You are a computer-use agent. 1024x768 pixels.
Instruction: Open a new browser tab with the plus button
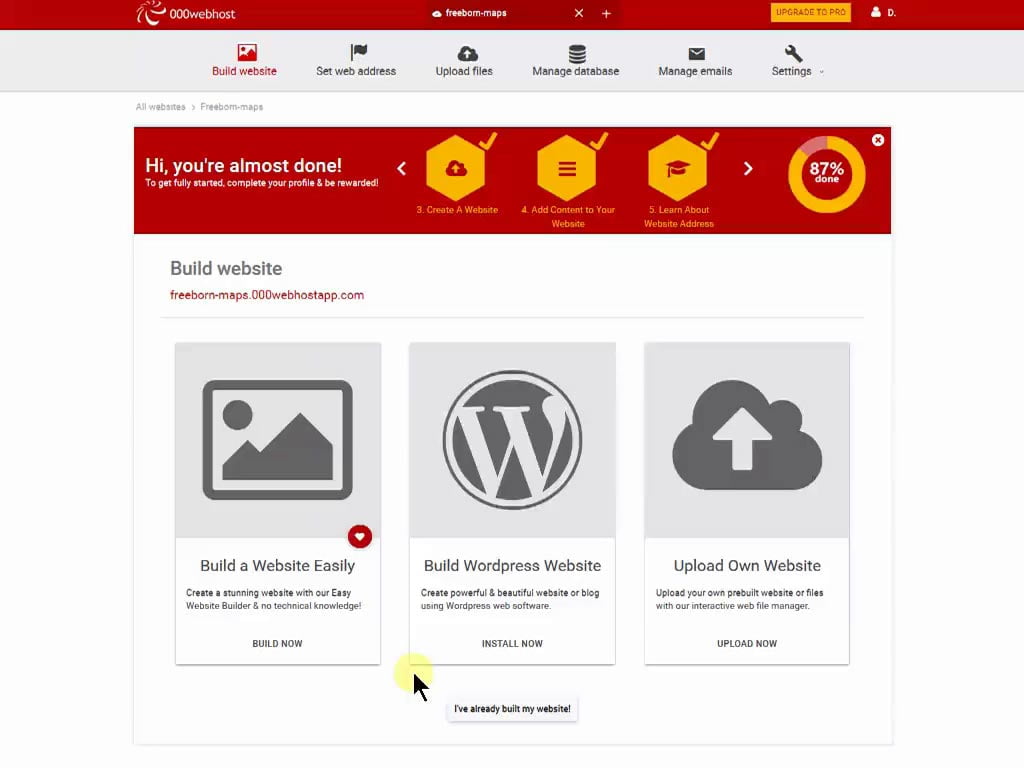click(x=606, y=13)
